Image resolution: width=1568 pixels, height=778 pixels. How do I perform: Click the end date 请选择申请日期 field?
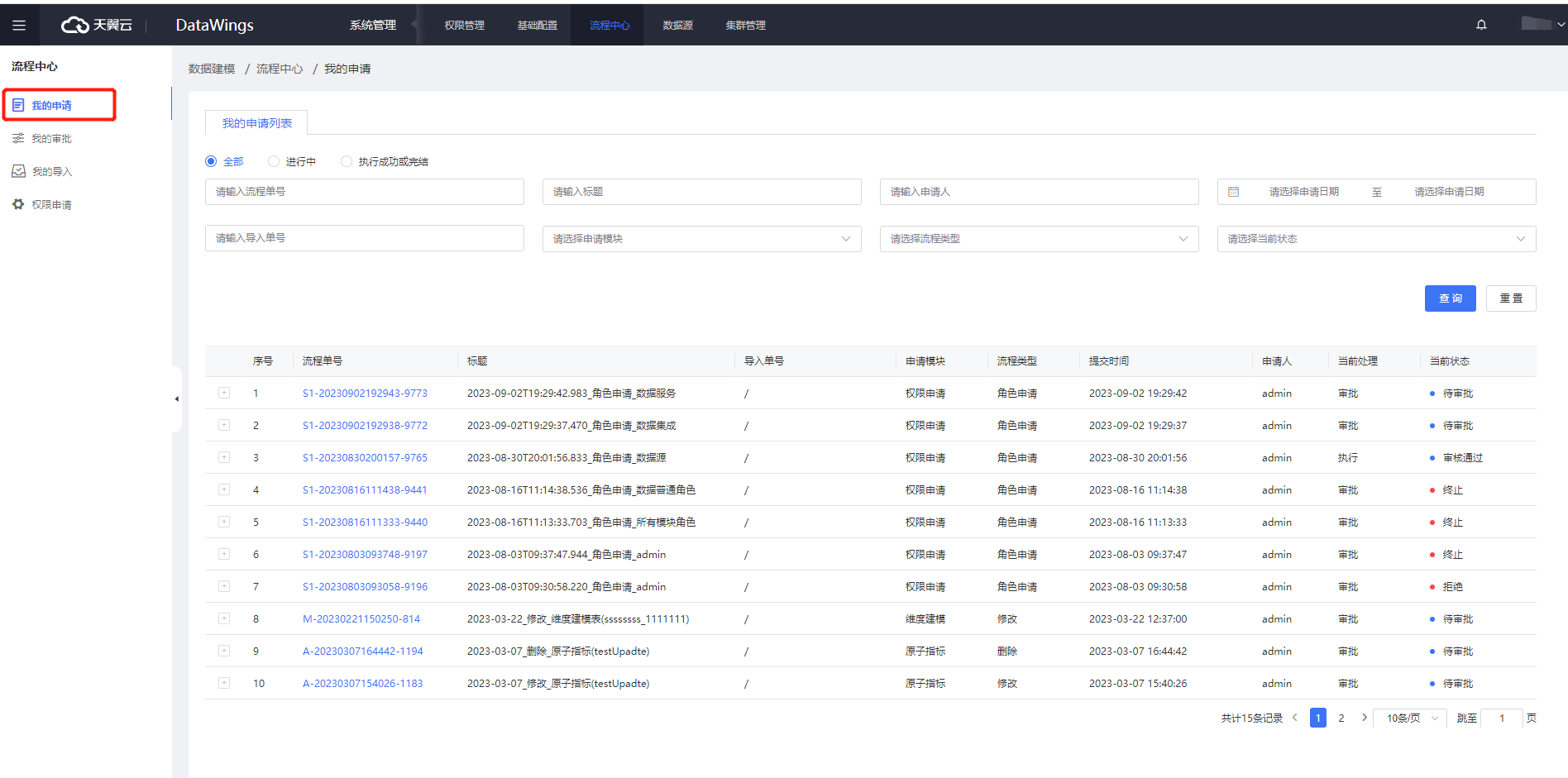tap(1449, 192)
